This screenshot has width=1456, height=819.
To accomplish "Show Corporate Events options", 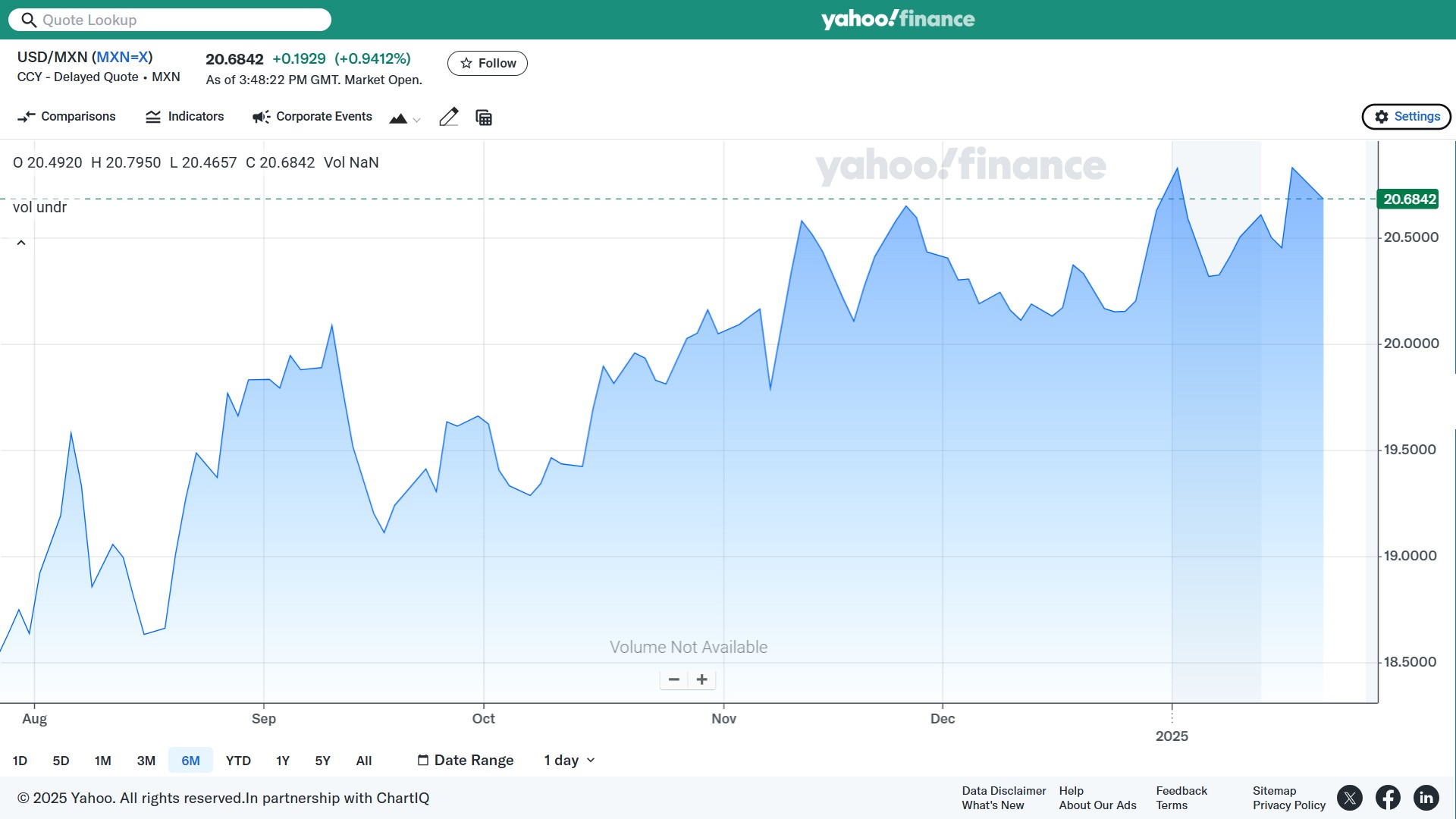I will coord(312,116).
